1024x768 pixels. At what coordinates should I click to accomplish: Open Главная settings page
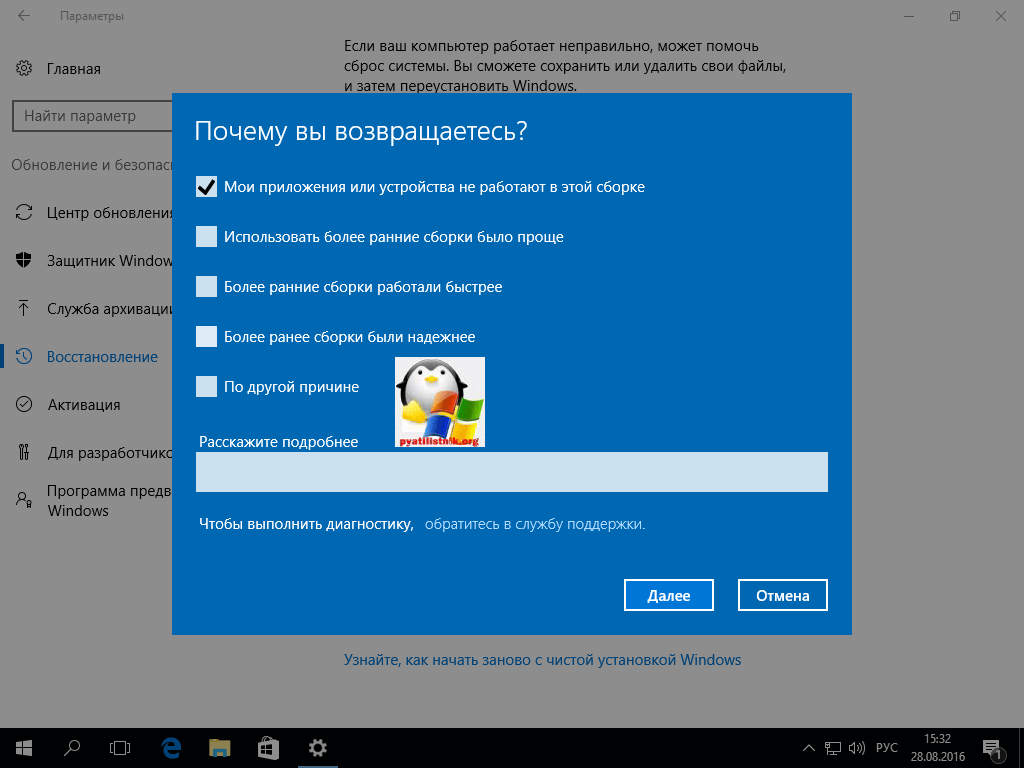coord(73,69)
